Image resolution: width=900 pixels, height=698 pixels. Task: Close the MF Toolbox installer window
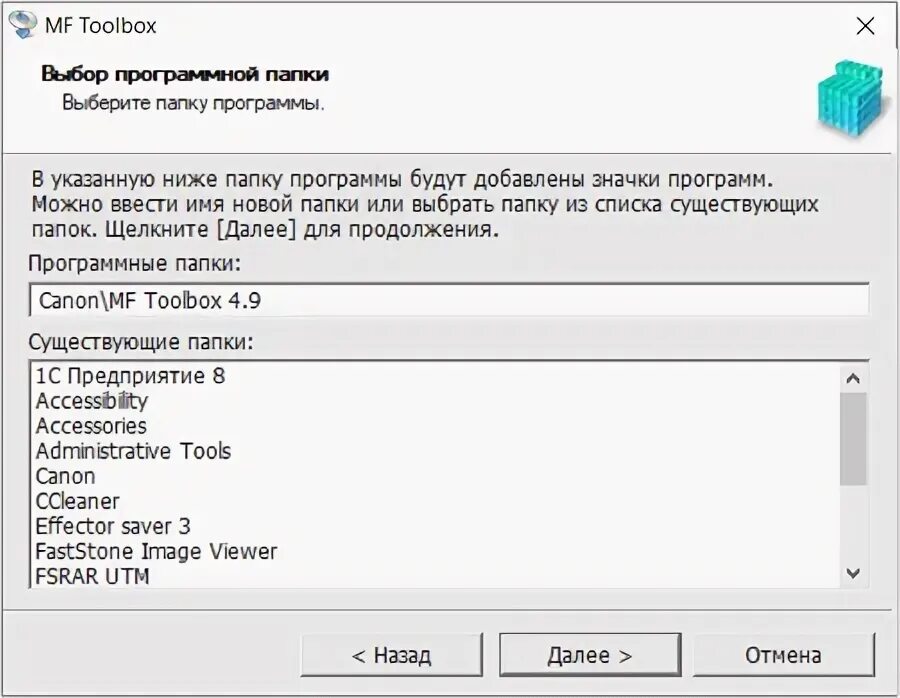click(x=865, y=26)
